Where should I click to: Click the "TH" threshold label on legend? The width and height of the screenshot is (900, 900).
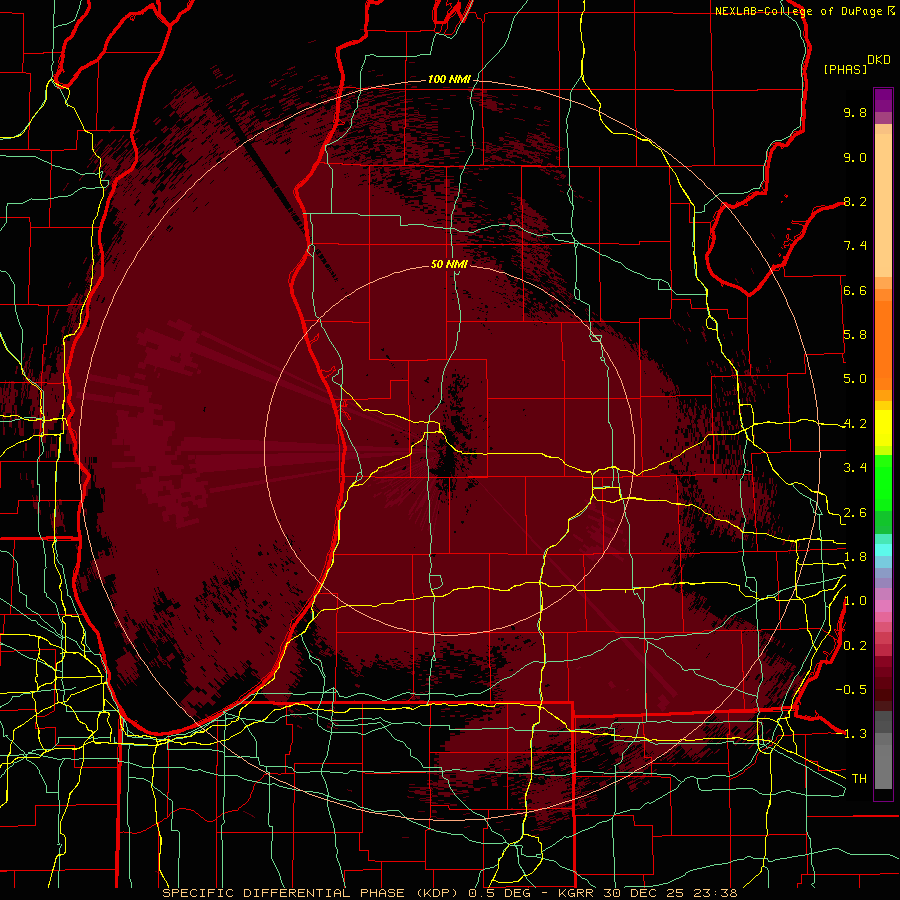click(859, 779)
